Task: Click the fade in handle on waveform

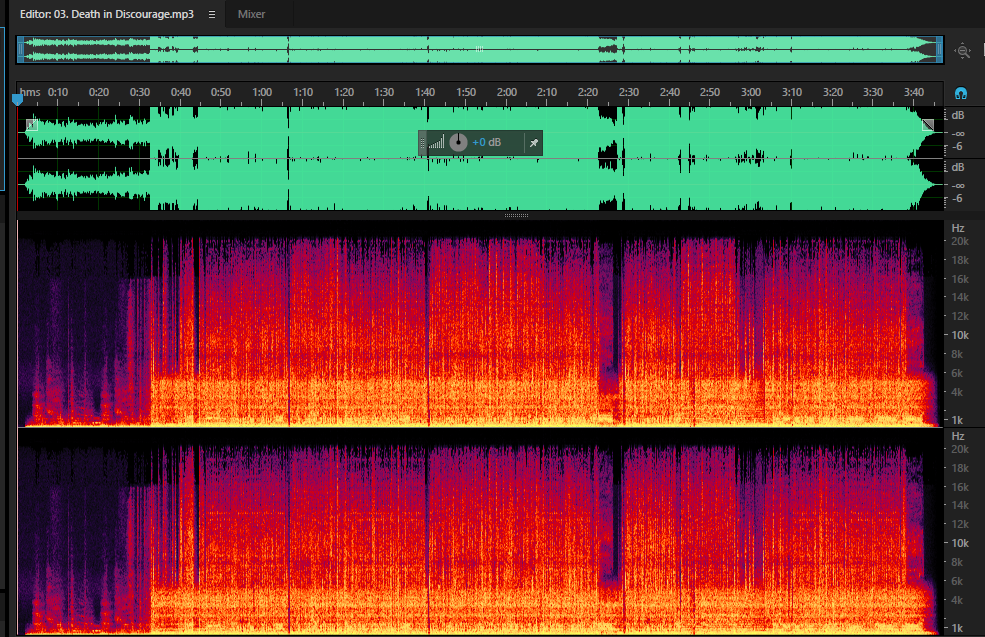Action: (x=31, y=125)
